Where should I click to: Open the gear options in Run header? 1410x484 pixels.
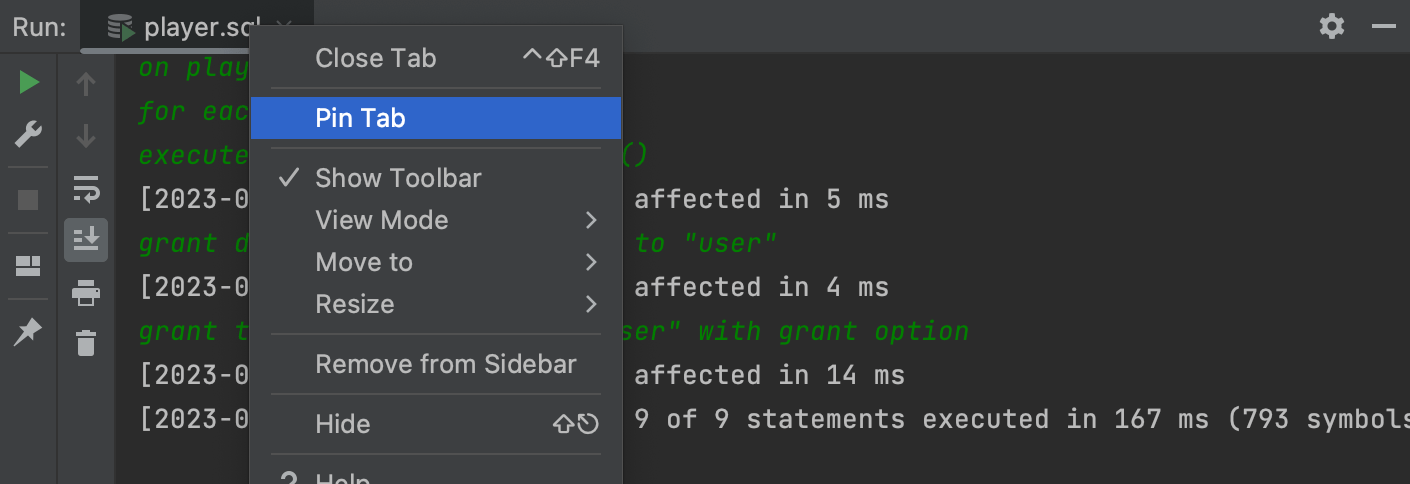click(1332, 26)
